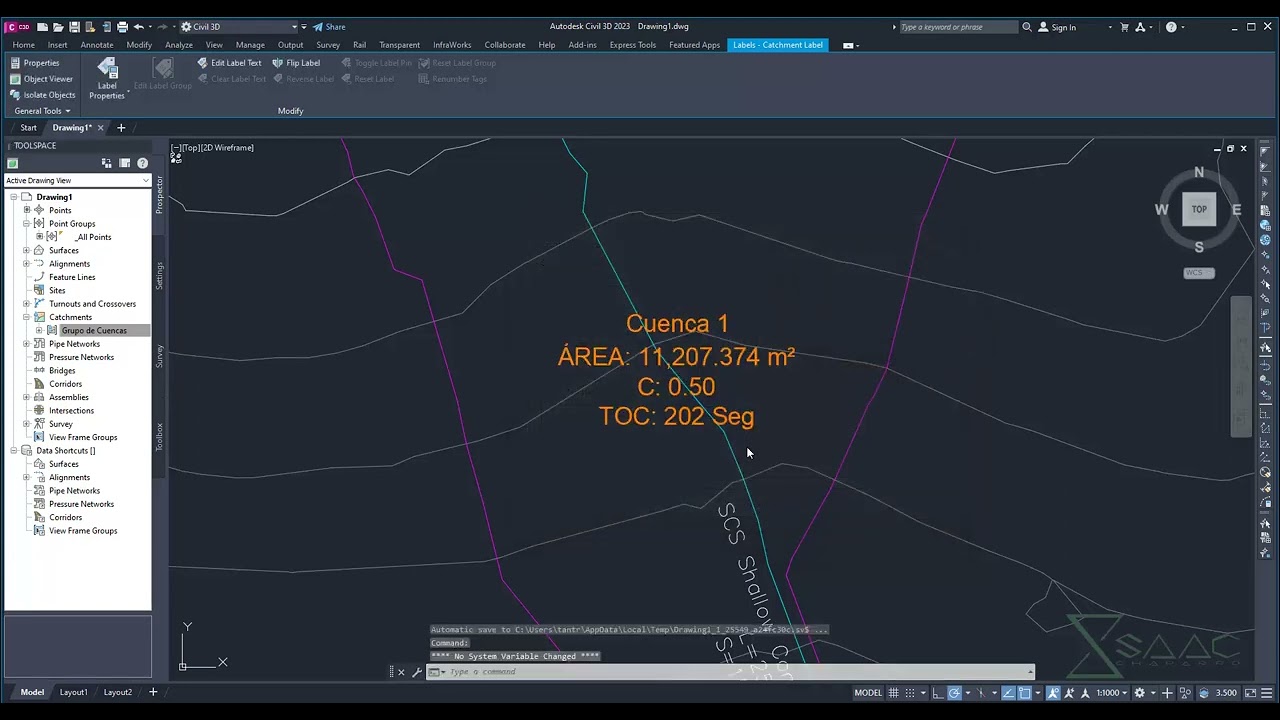Click the Share button
The height and width of the screenshot is (720, 1280).
(329, 27)
